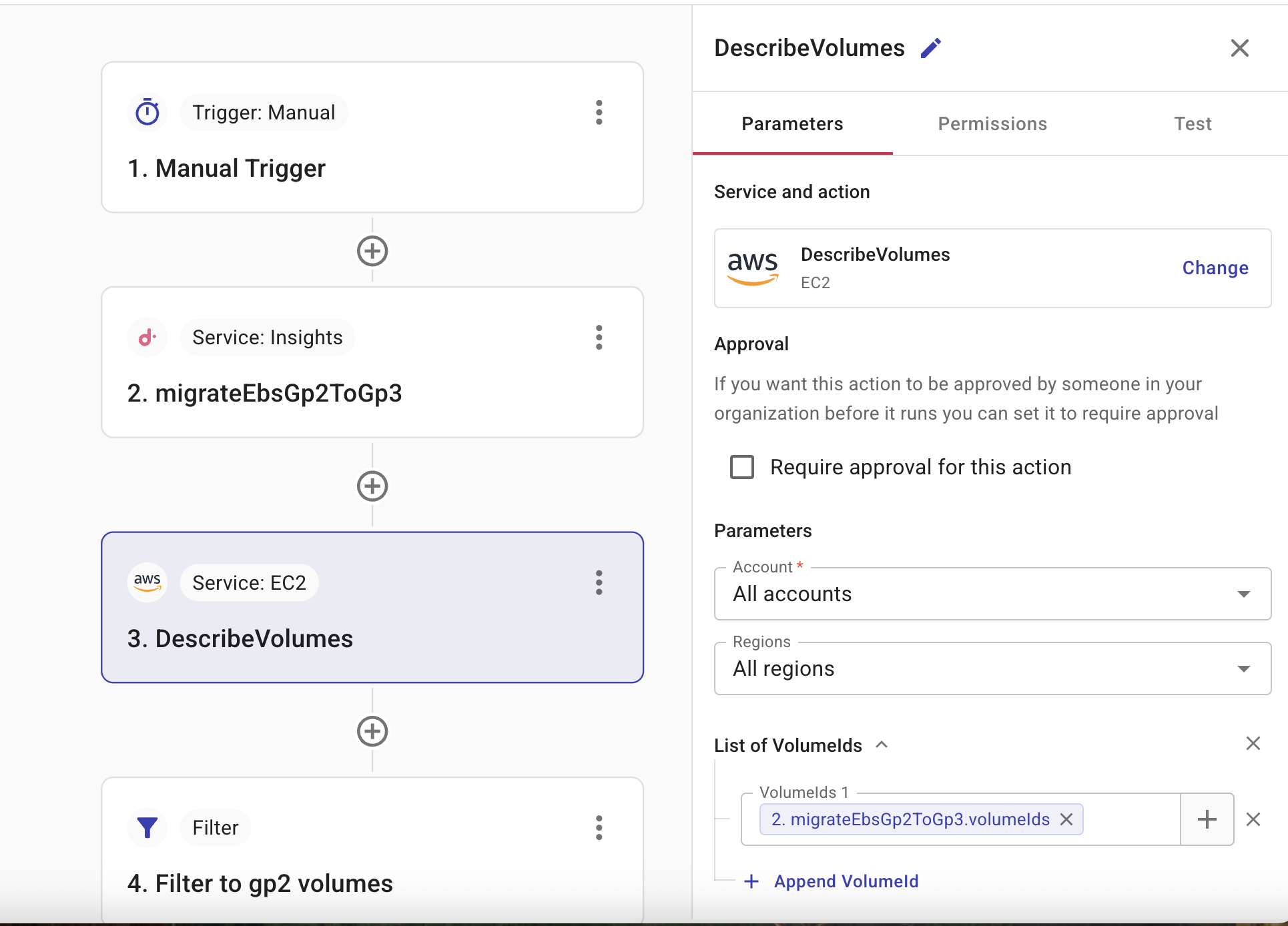1288x926 pixels.
Task: Remove the migrateEbsGp2ToGp3.volumeIds chip
Action: (x=1066, y=819)
